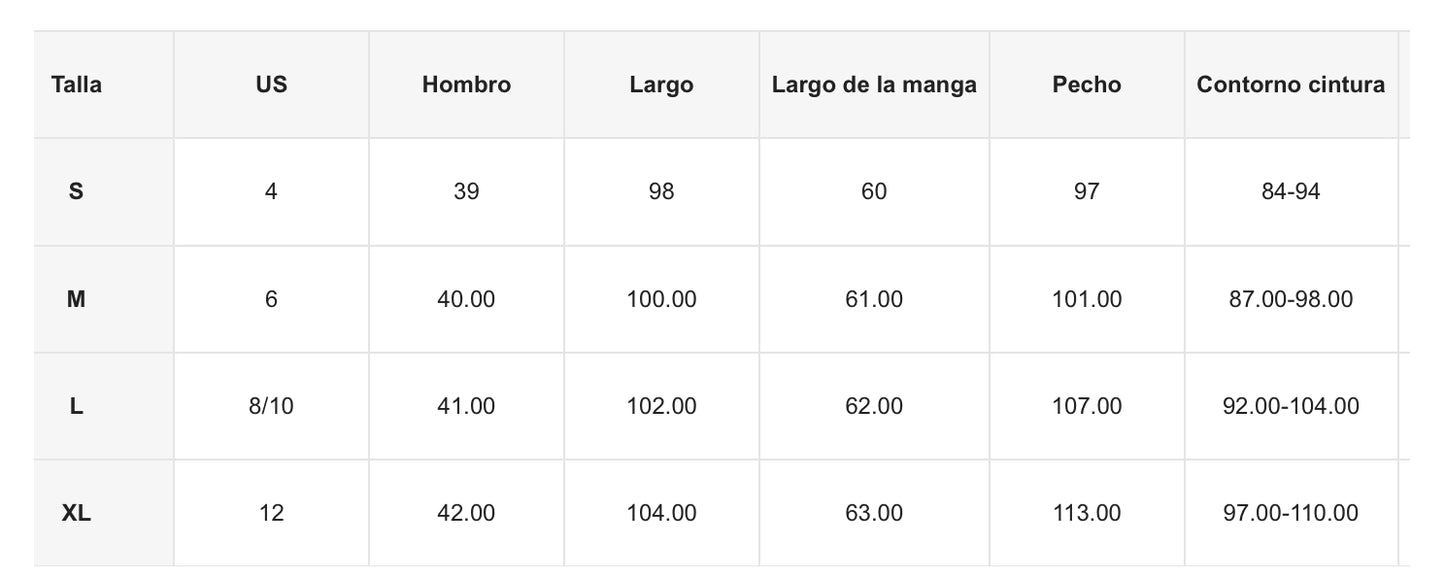Click the S size row label
This screenshot has height=579, width=1445.
click(76, 192)
